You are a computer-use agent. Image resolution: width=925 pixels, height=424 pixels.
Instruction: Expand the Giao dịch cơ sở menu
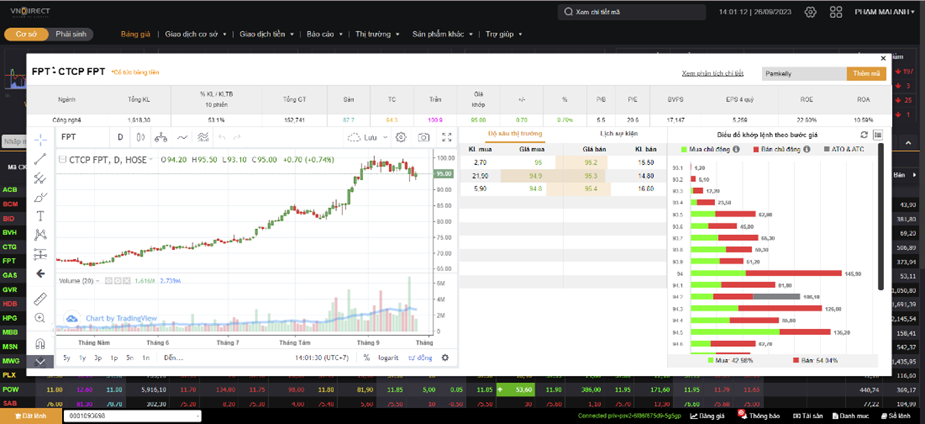click(196, 34)
